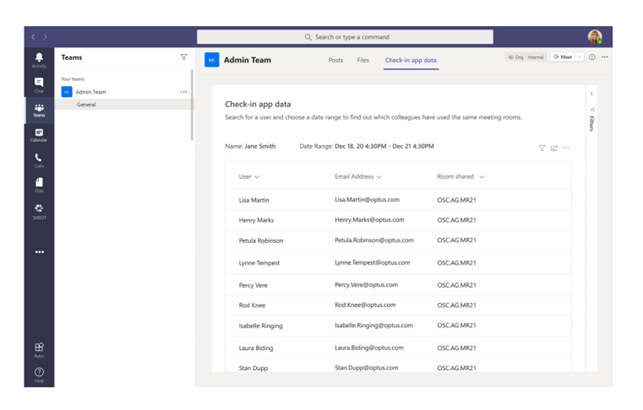The image size is (643, 410).
Task: Select the Teams sidebar icon
Action: pos(39,110)
